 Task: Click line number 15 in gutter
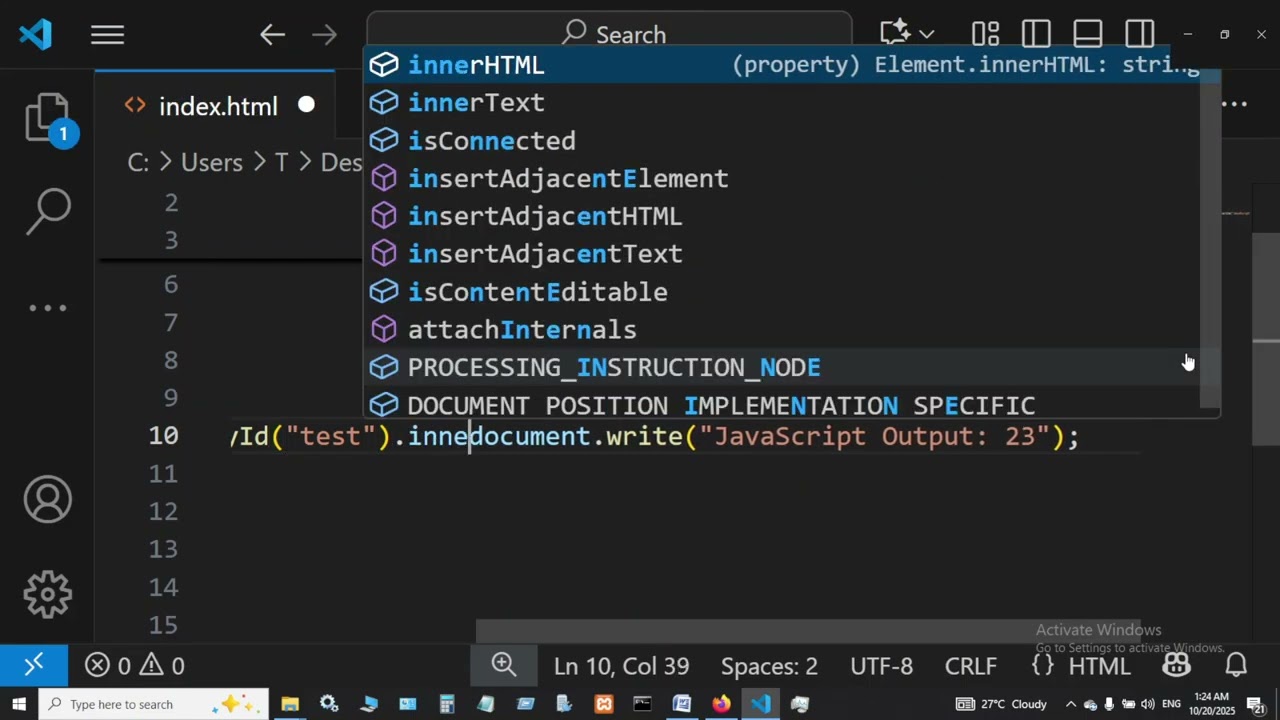(164, 625)
